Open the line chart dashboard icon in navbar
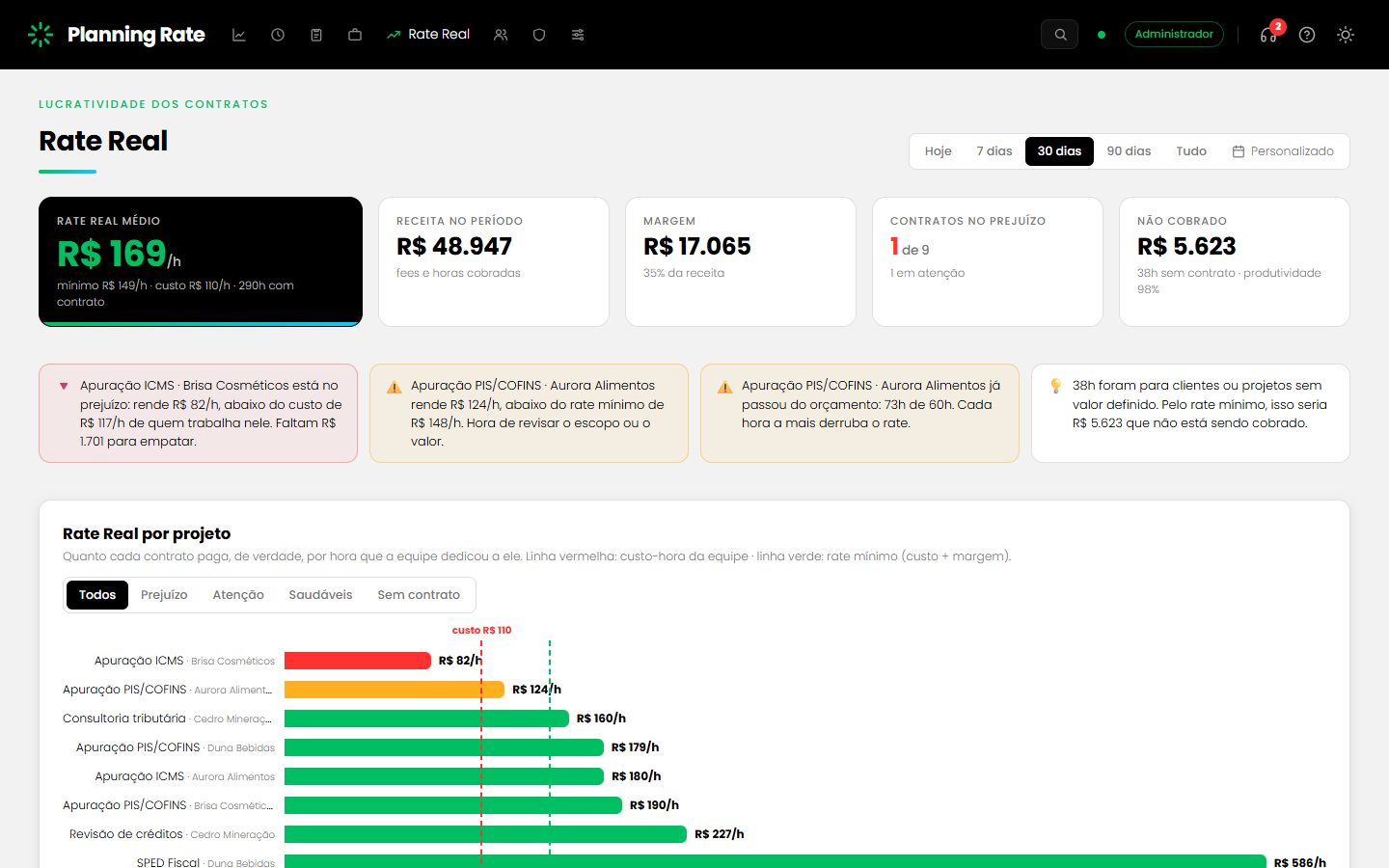This screenshot has width=1389, height=868. pyautogui.click(x=239, y=35)
